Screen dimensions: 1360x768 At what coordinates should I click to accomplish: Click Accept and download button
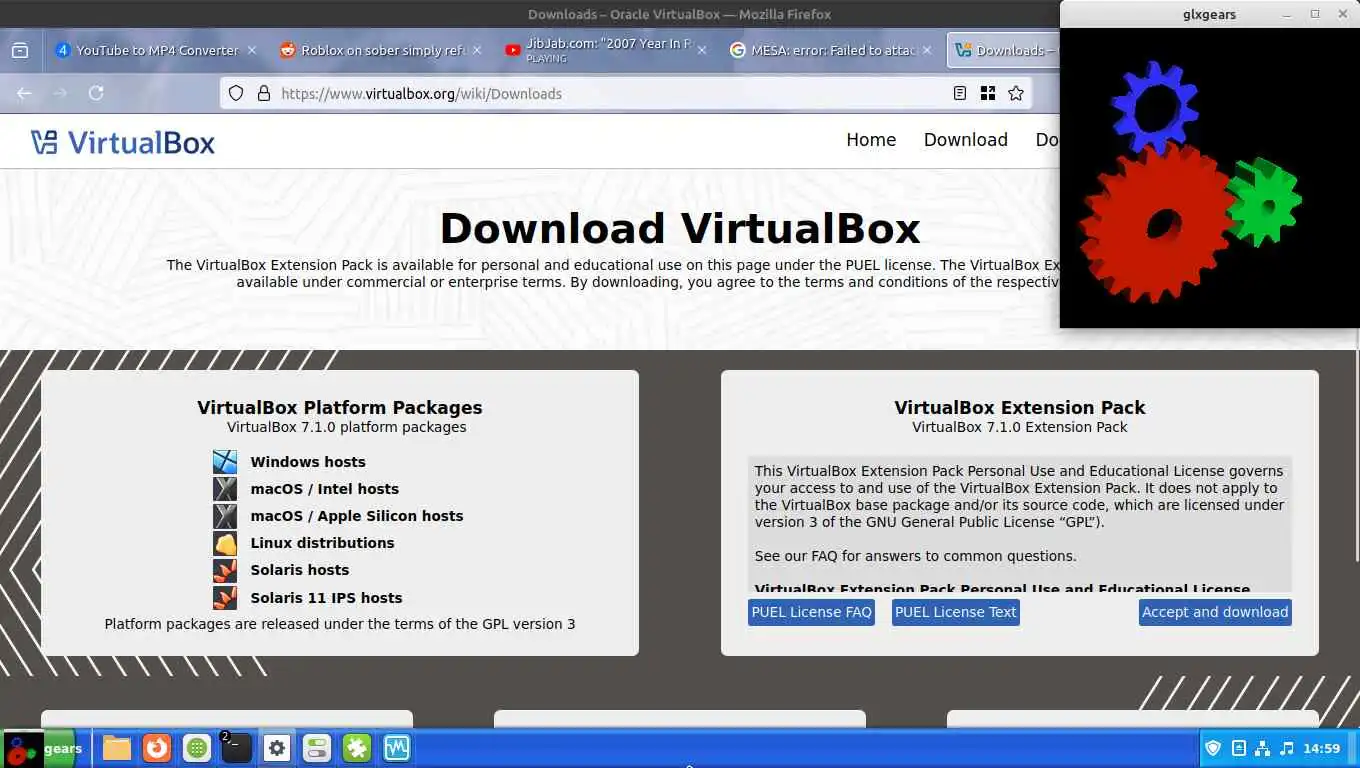[1215, 612]
